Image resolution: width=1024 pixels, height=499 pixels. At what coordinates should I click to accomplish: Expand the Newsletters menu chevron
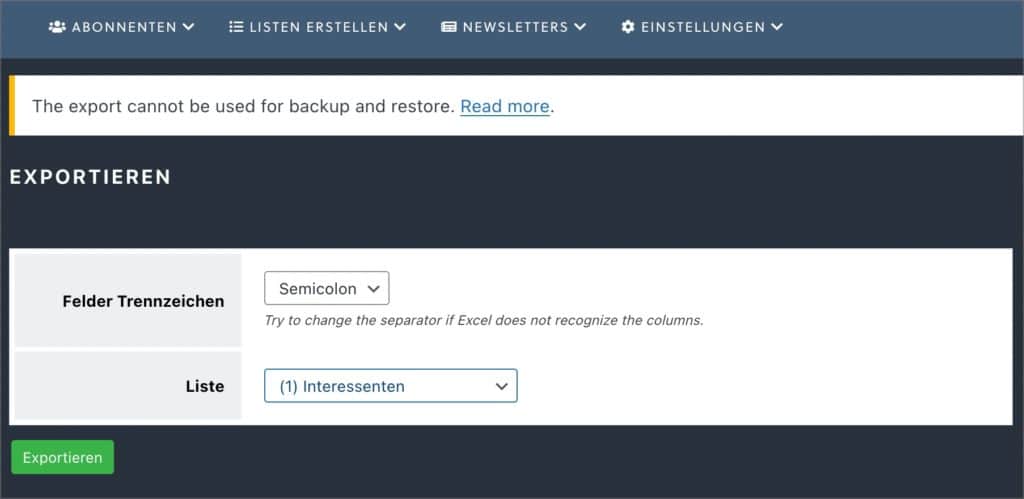[580, 27]
